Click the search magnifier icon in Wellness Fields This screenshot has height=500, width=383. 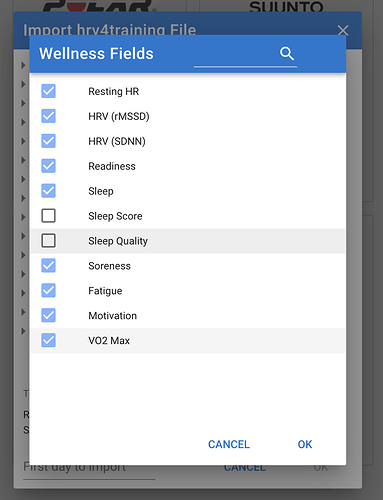pos(287,53)
